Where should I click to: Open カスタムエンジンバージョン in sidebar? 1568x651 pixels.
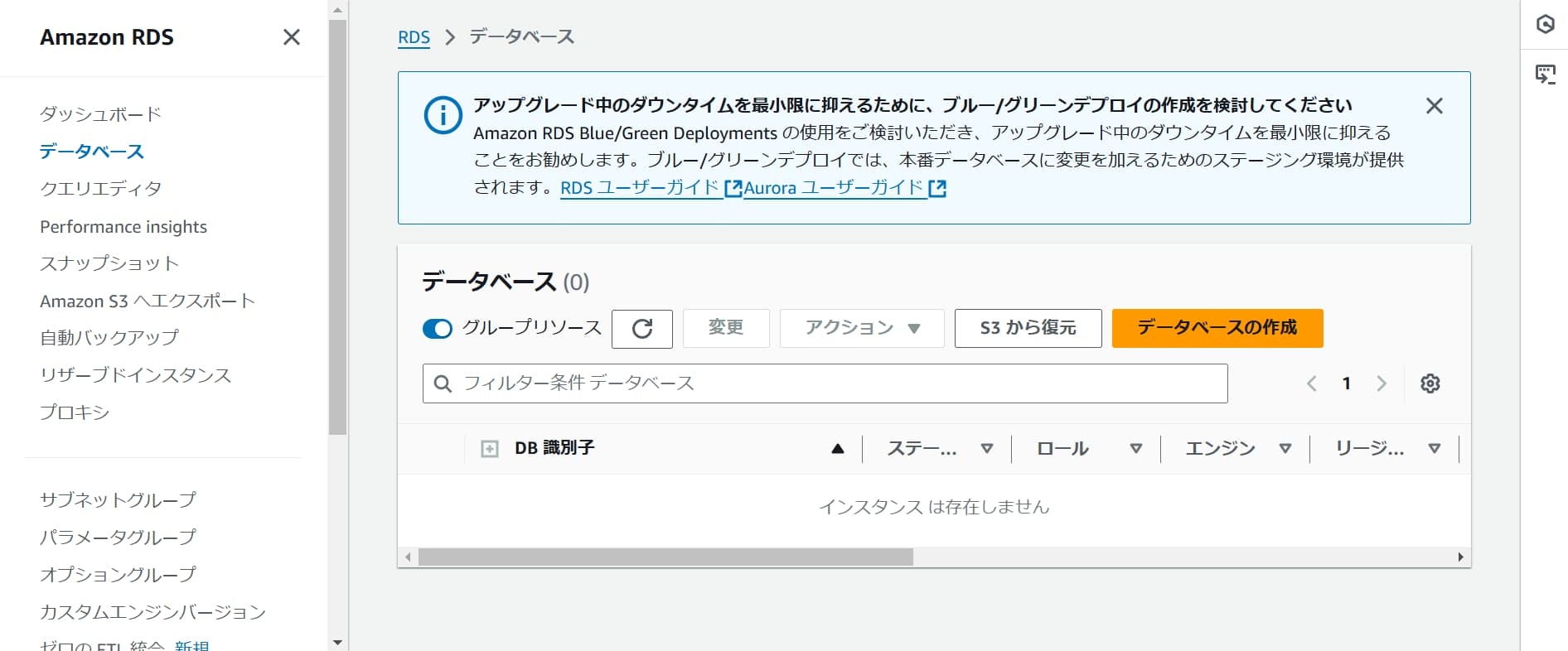pyautogui.click(x=152, y=612)
